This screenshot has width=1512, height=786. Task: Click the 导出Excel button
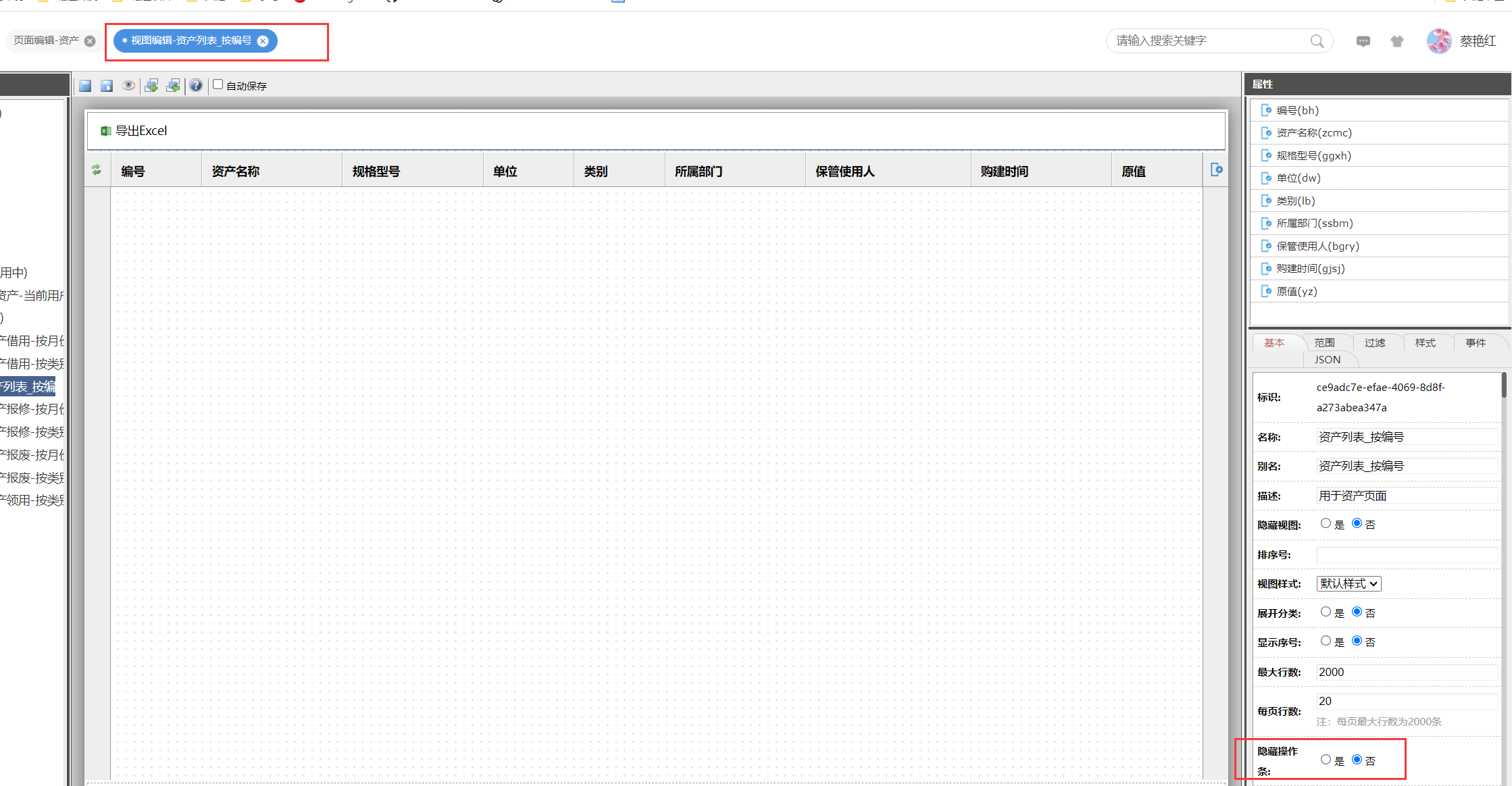pyautogui.click(x=134, y=131)
